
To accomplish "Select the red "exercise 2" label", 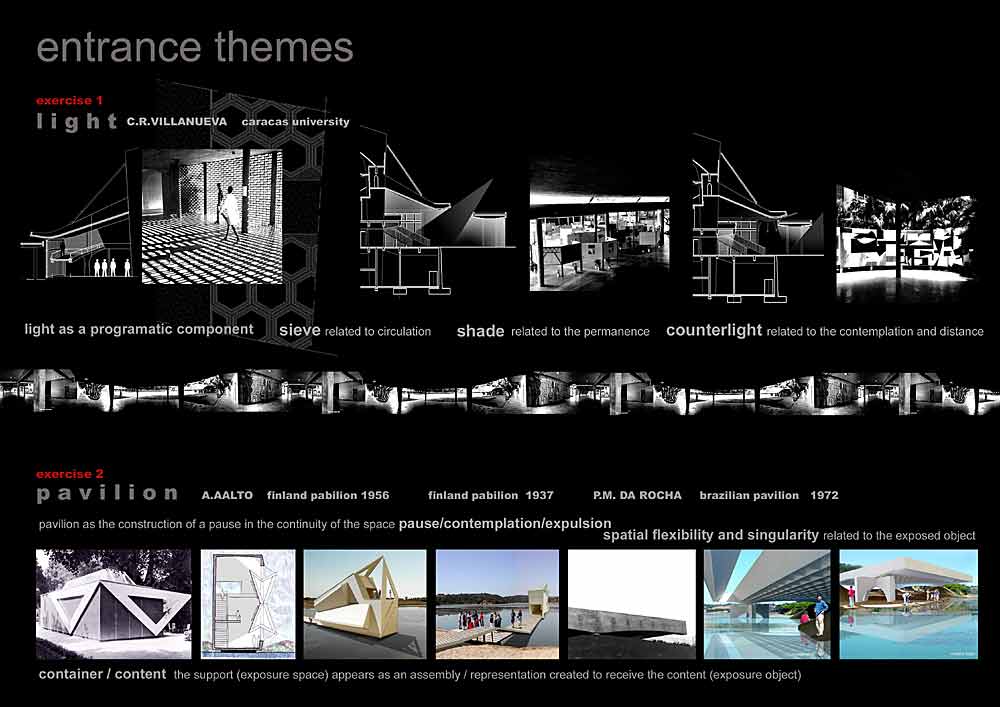I will (69, 473).
